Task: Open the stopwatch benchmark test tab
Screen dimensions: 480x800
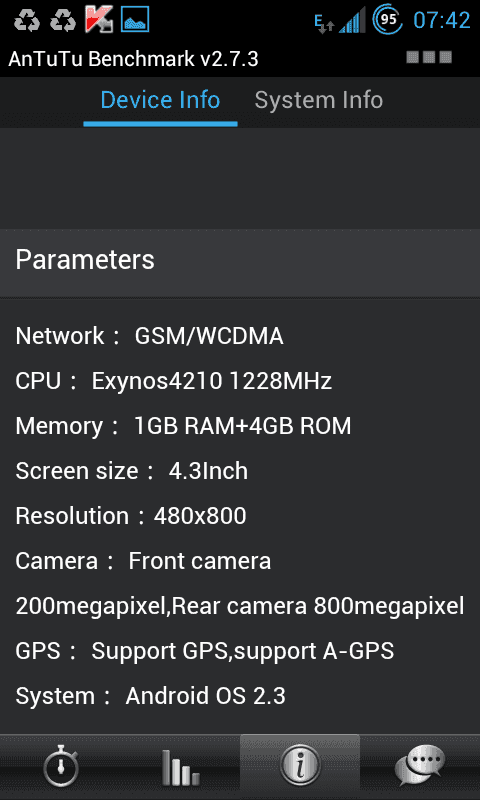Action: tap(60, 766)
